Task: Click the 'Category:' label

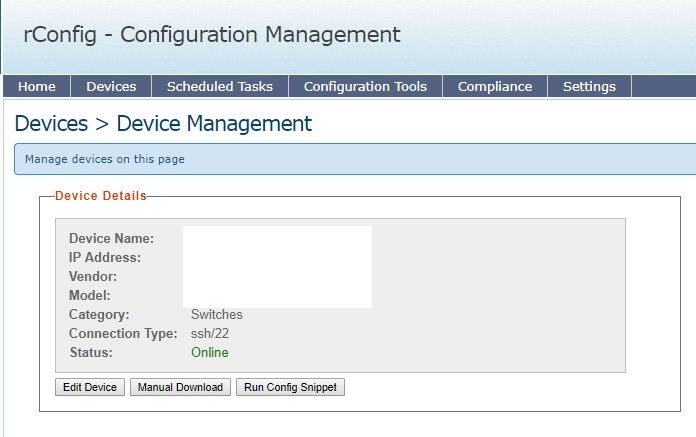Action: pos(99,314)
